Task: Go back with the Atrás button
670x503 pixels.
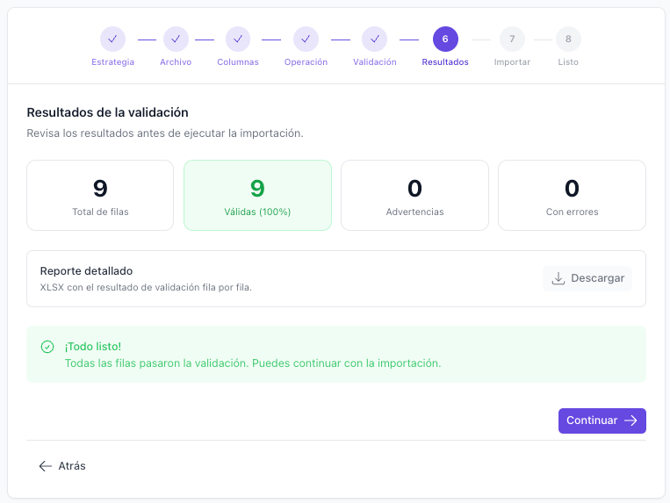Action: pos(62,466)
